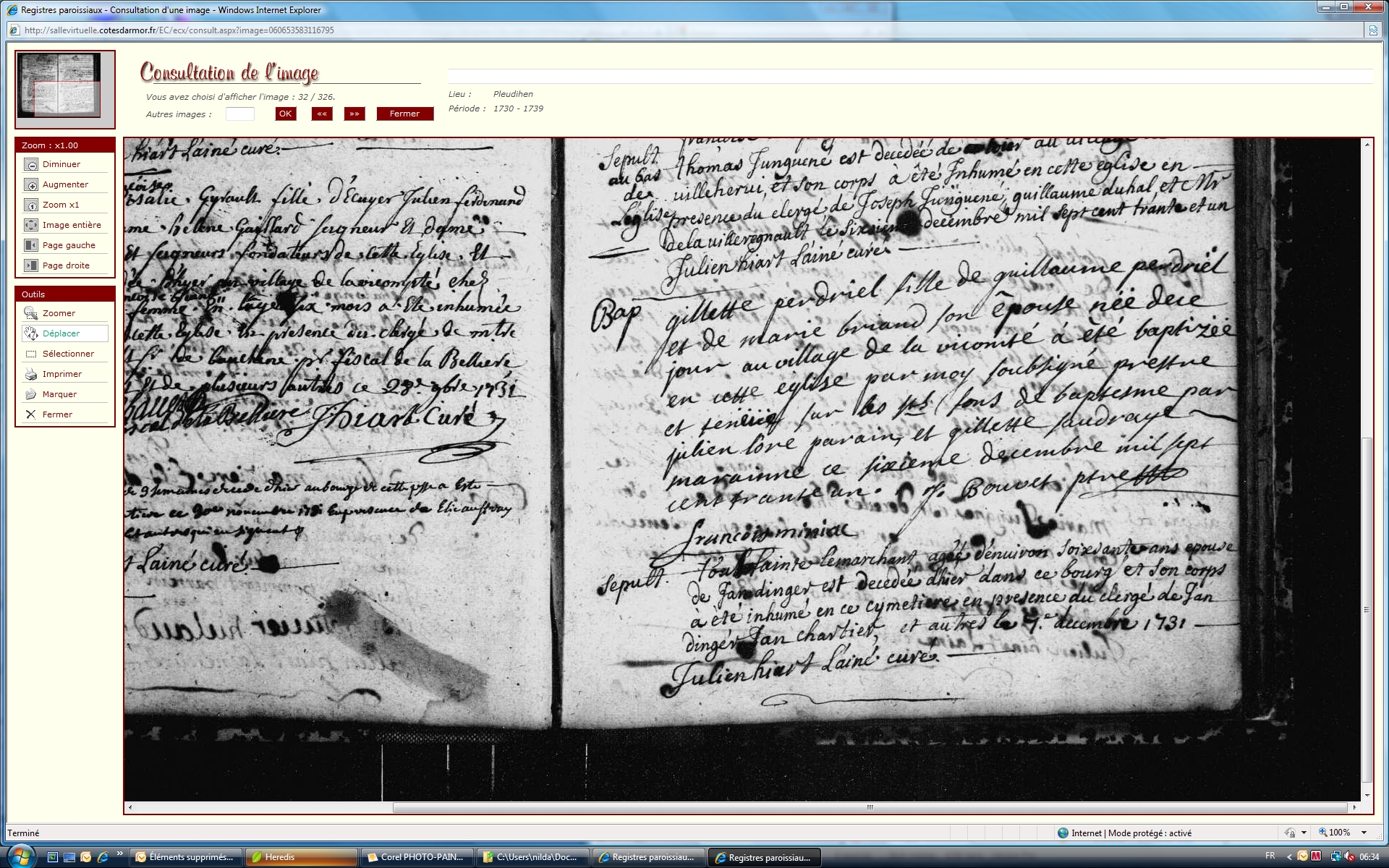This screenshot has width=1389, height=868.
Task: Go to the previous image with «« button
Action: point(322,114)
